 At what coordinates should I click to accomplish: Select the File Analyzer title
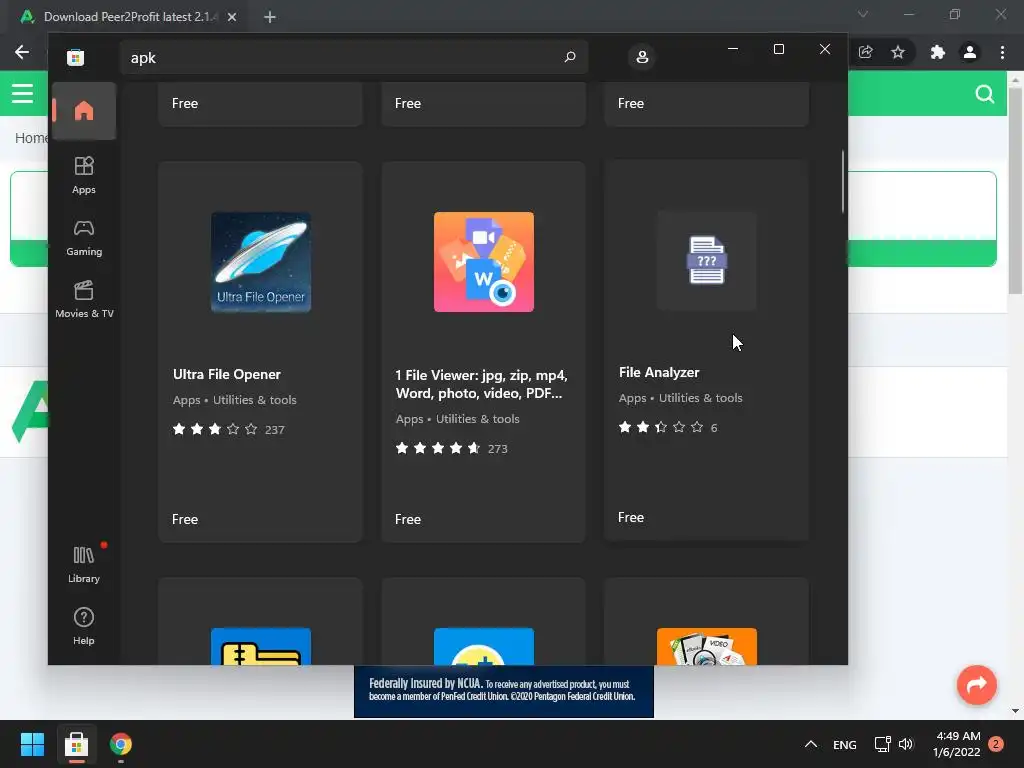tap(659, 372)
